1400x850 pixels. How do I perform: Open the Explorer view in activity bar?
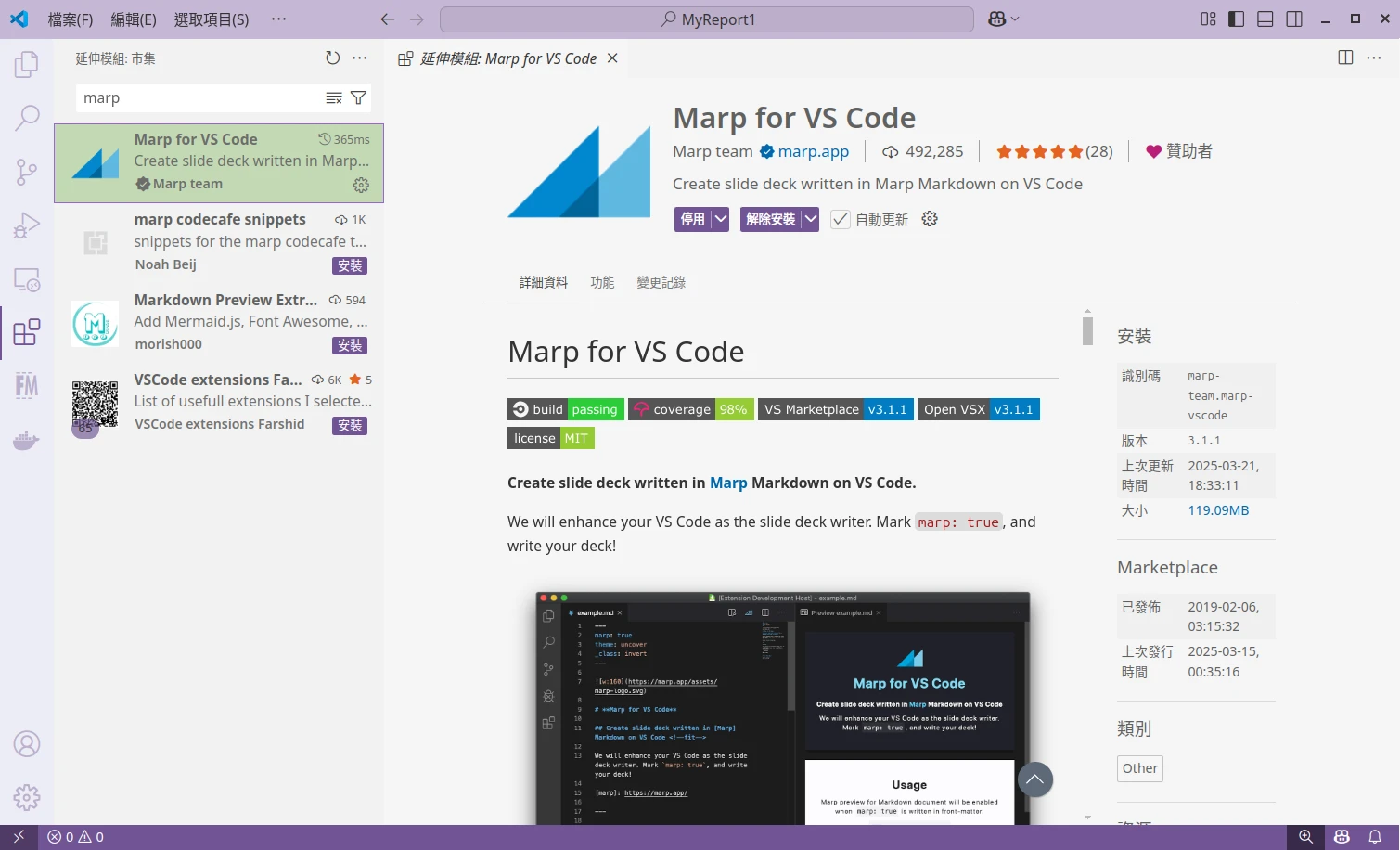27,65
